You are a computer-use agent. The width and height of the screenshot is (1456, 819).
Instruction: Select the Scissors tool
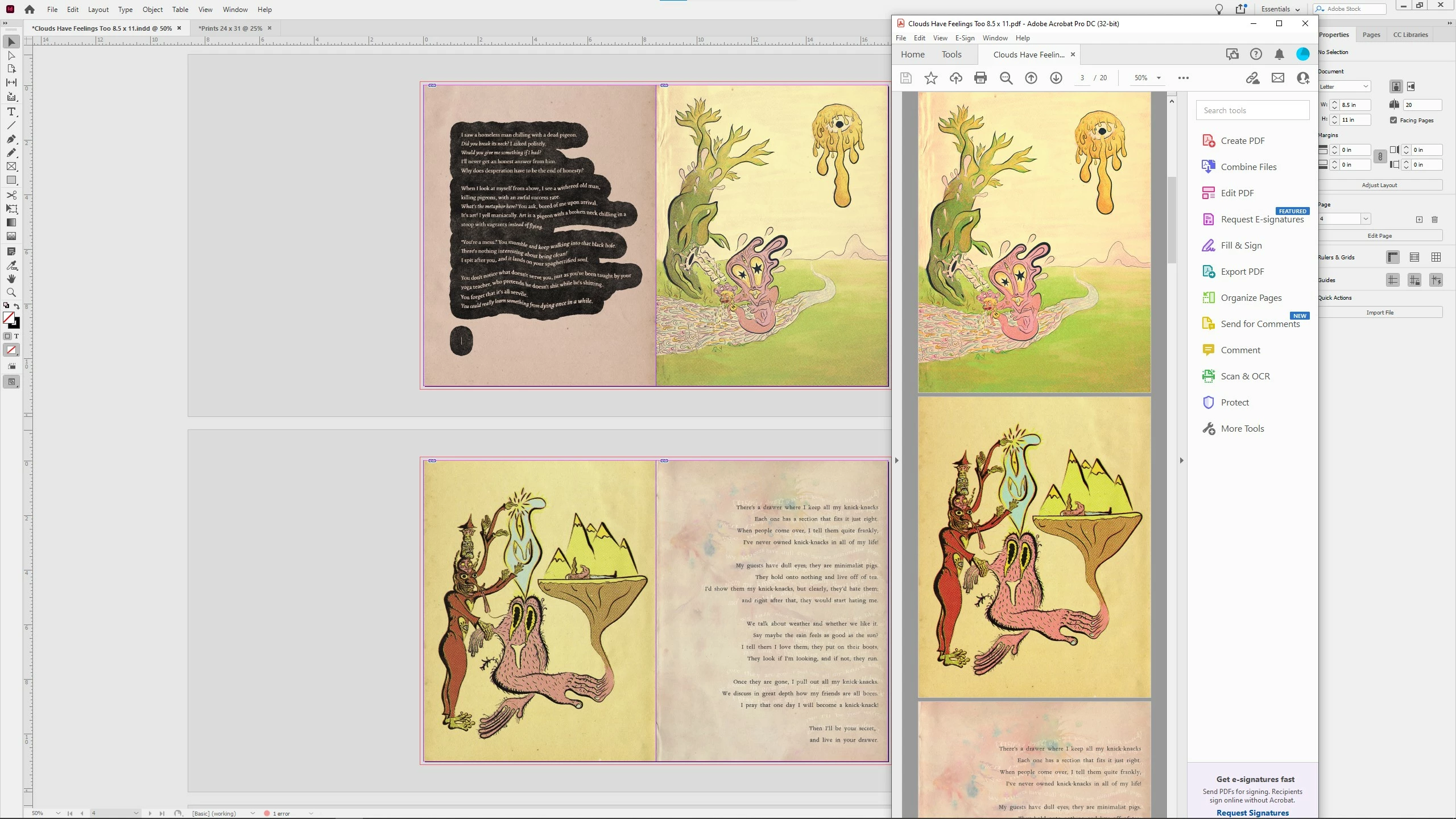point(11,195)
